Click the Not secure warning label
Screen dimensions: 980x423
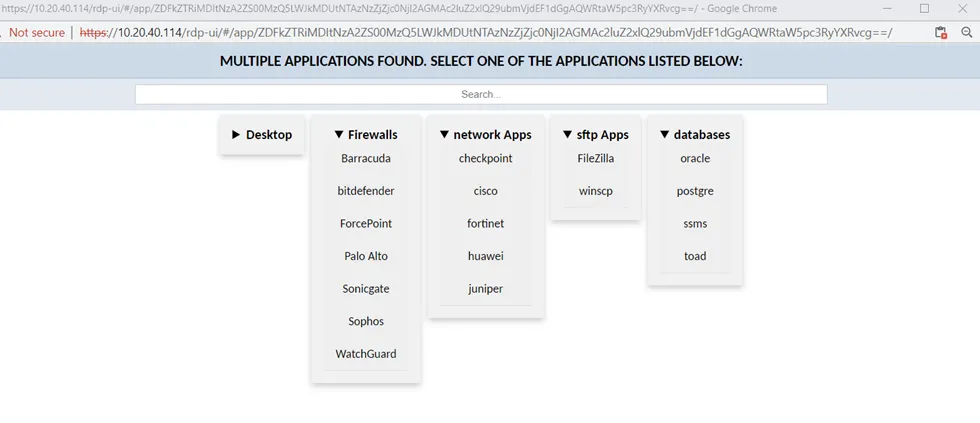coord(36,32)
